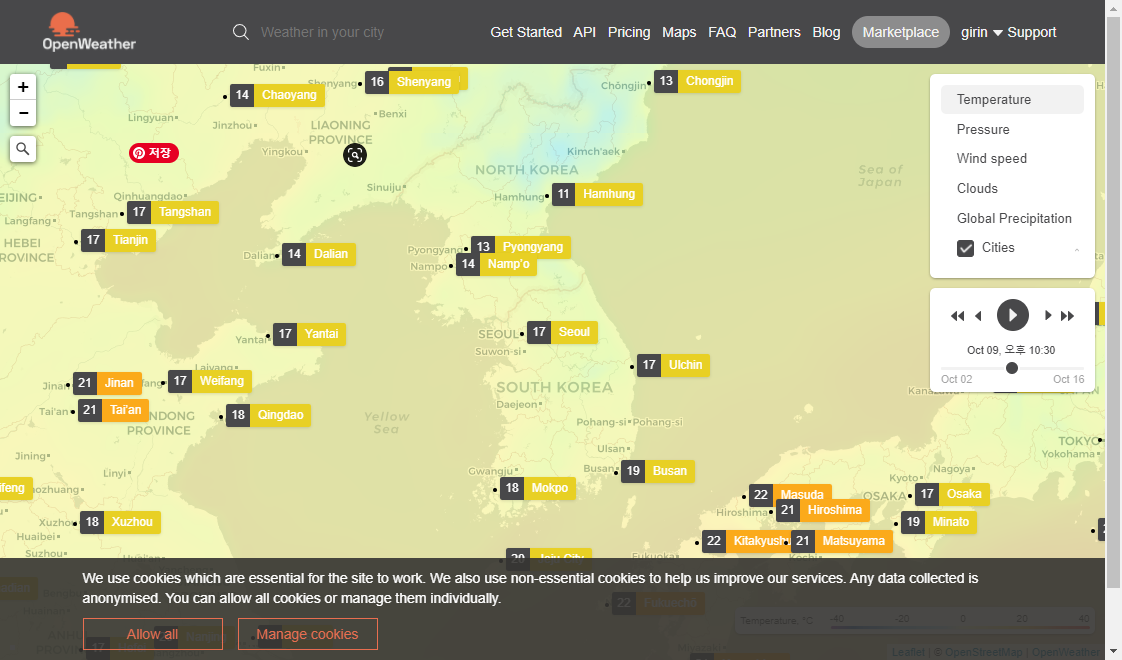Click the Osaka city marker
Screen dimensions: 1122x660
952,494
